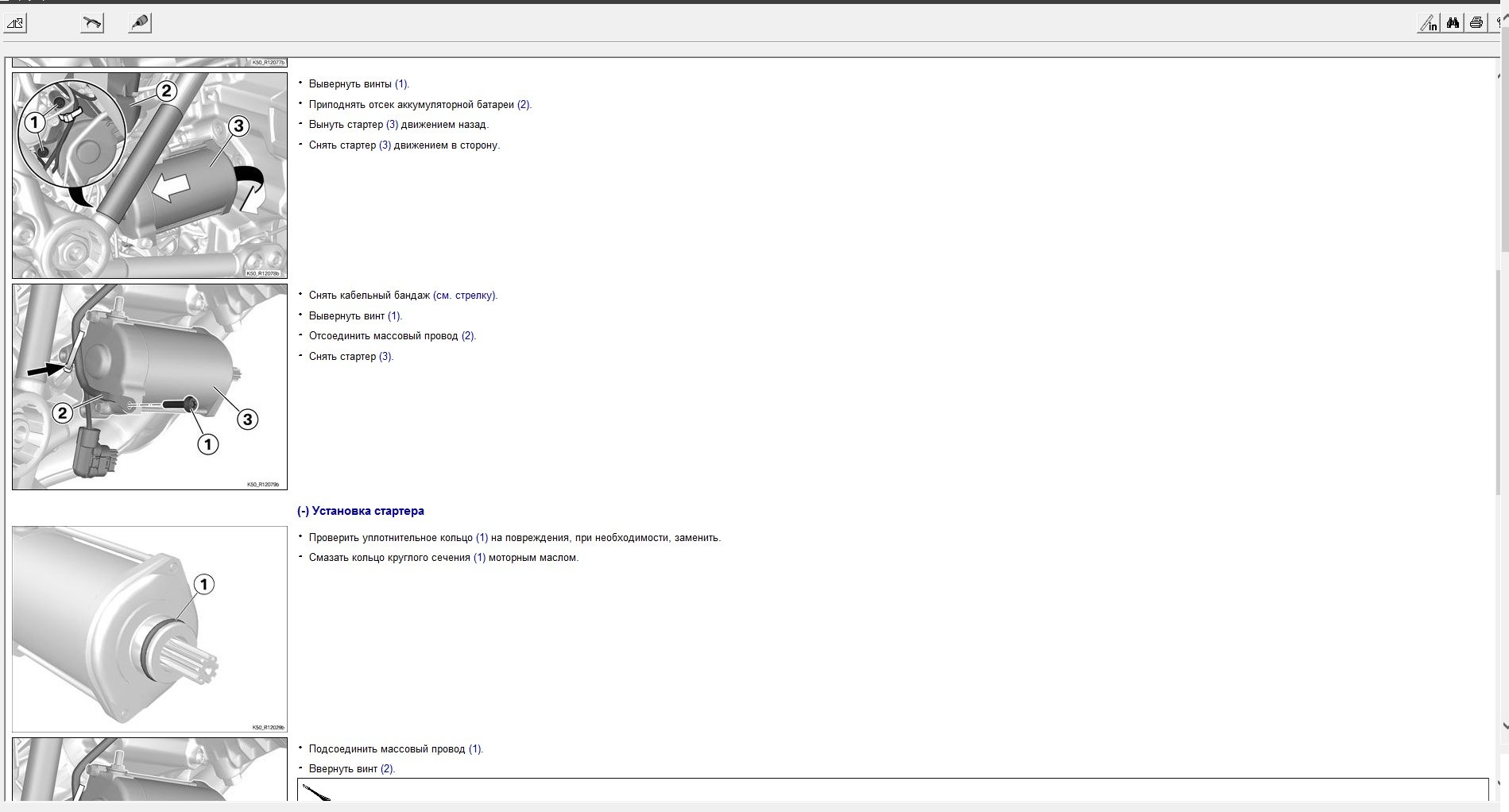Open the starter removal illustration with arrows
This screenshot has width=1509, height=812.
click(x=149, y=176)
